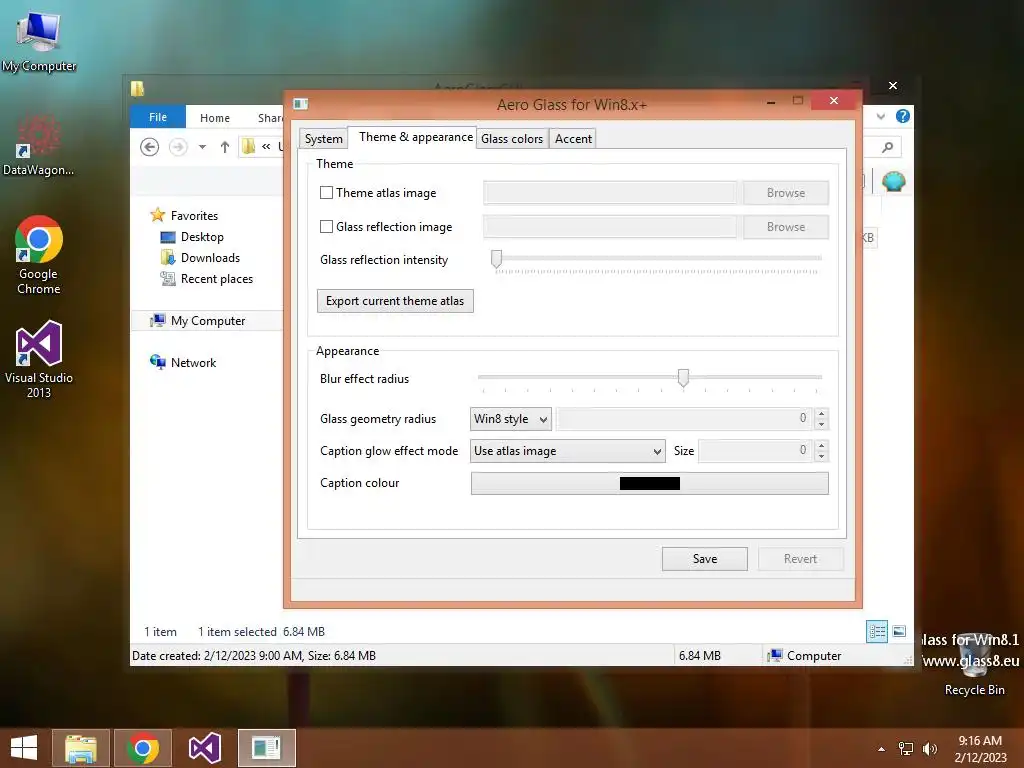Show hidden system tray icons
1024x768 pixels.
(882, 749)
